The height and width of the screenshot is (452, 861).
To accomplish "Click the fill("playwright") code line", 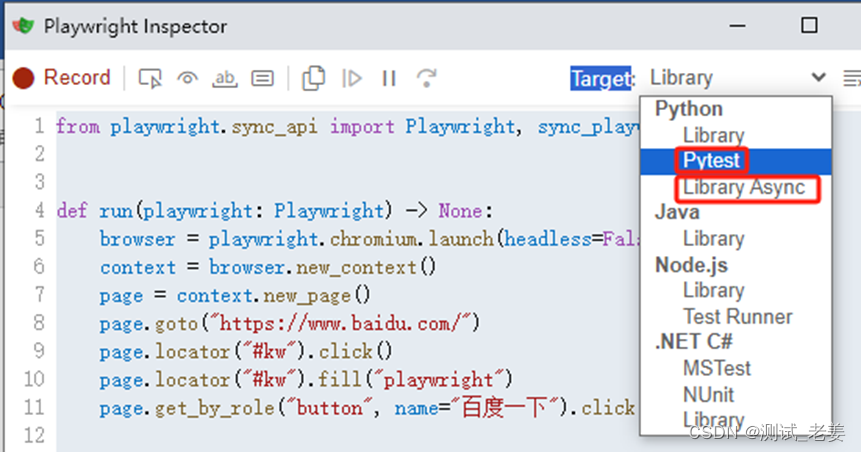I will pyautogui.click(x=306, y=380).
